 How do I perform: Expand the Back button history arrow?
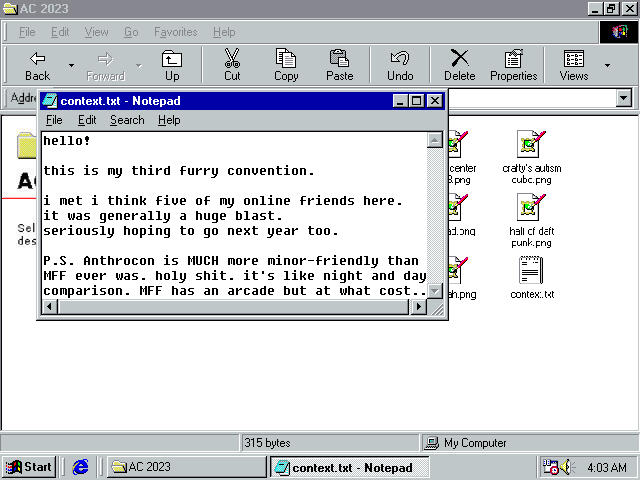pyautogui.click(x=71, y=66)
